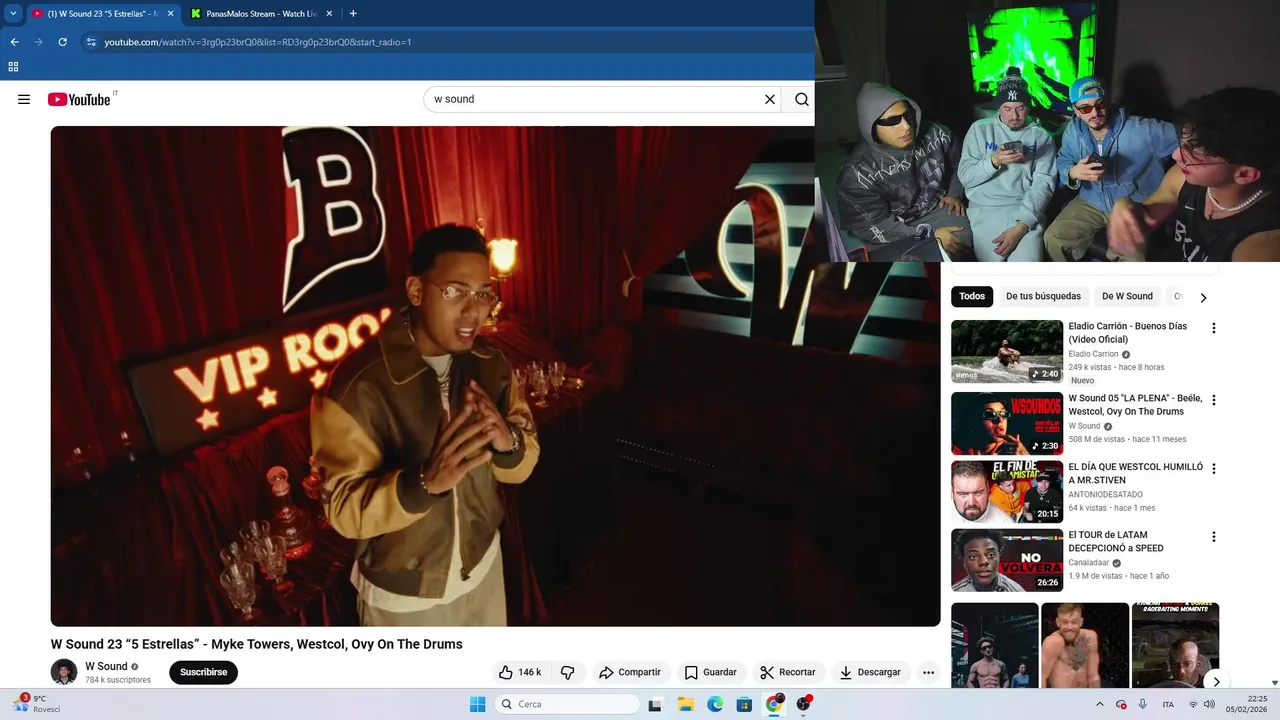The image size is (1280, 720).
Task: Click the main video player to pause
Action: [x=495, y=376]
